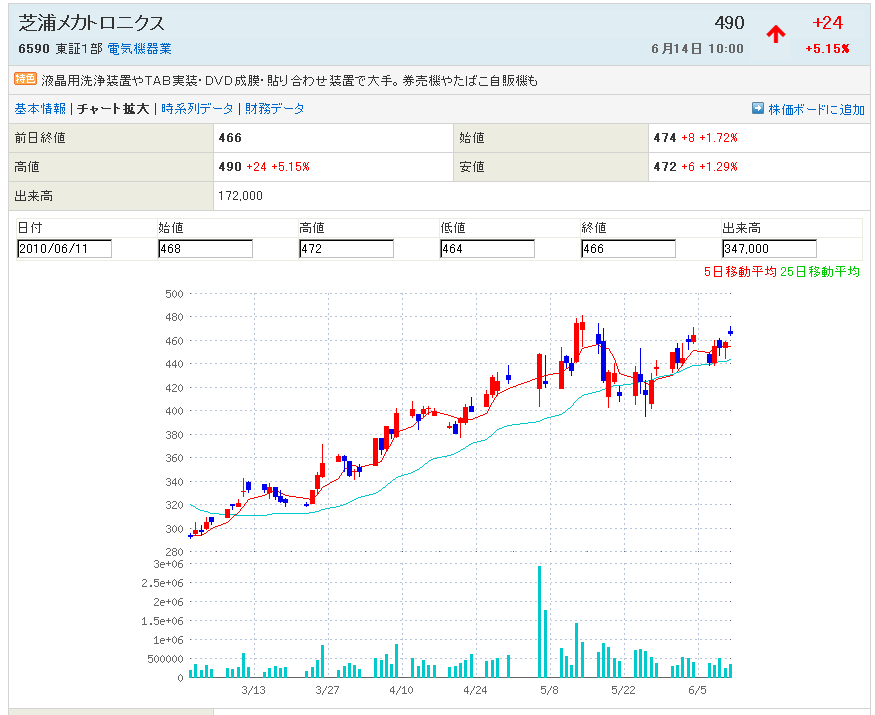The image size is (875, 715).
Task: Click the 出来高 field showing 347,000
Action: [769, 249]
